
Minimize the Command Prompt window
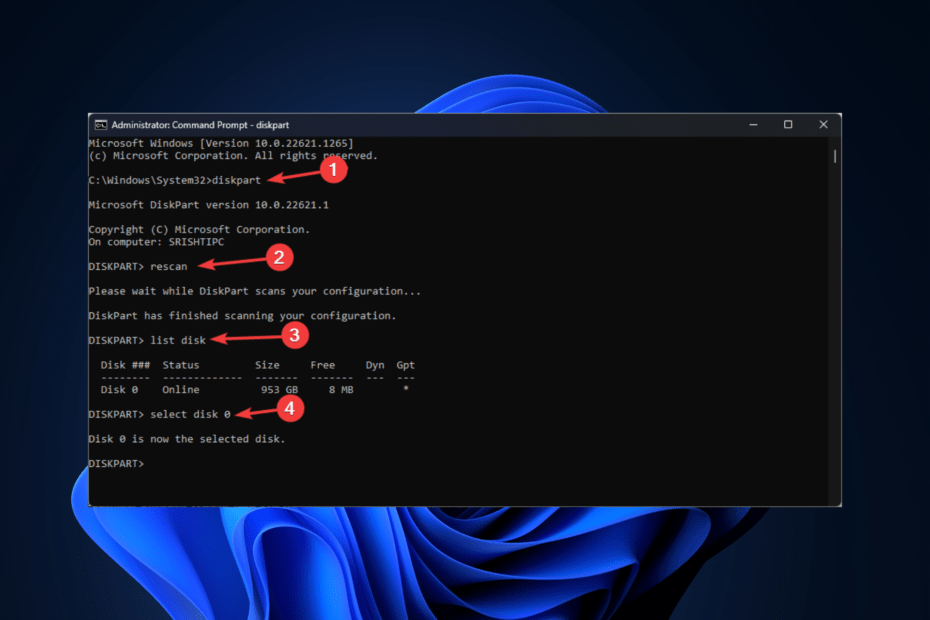coord(753,125)
